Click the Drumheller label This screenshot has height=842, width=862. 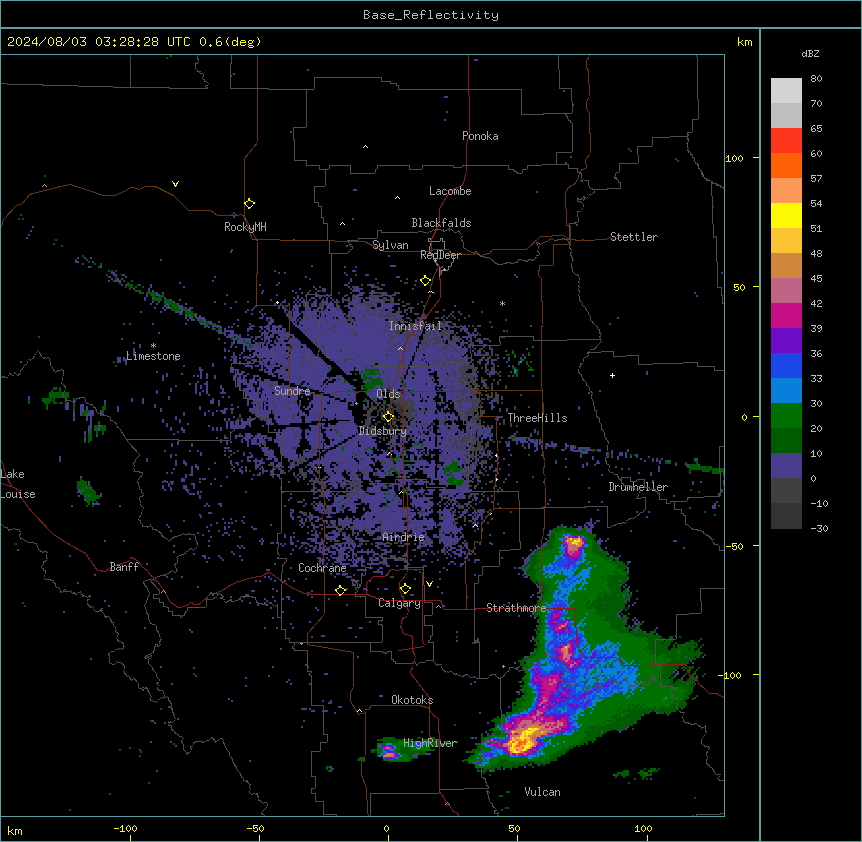[638, 487]
